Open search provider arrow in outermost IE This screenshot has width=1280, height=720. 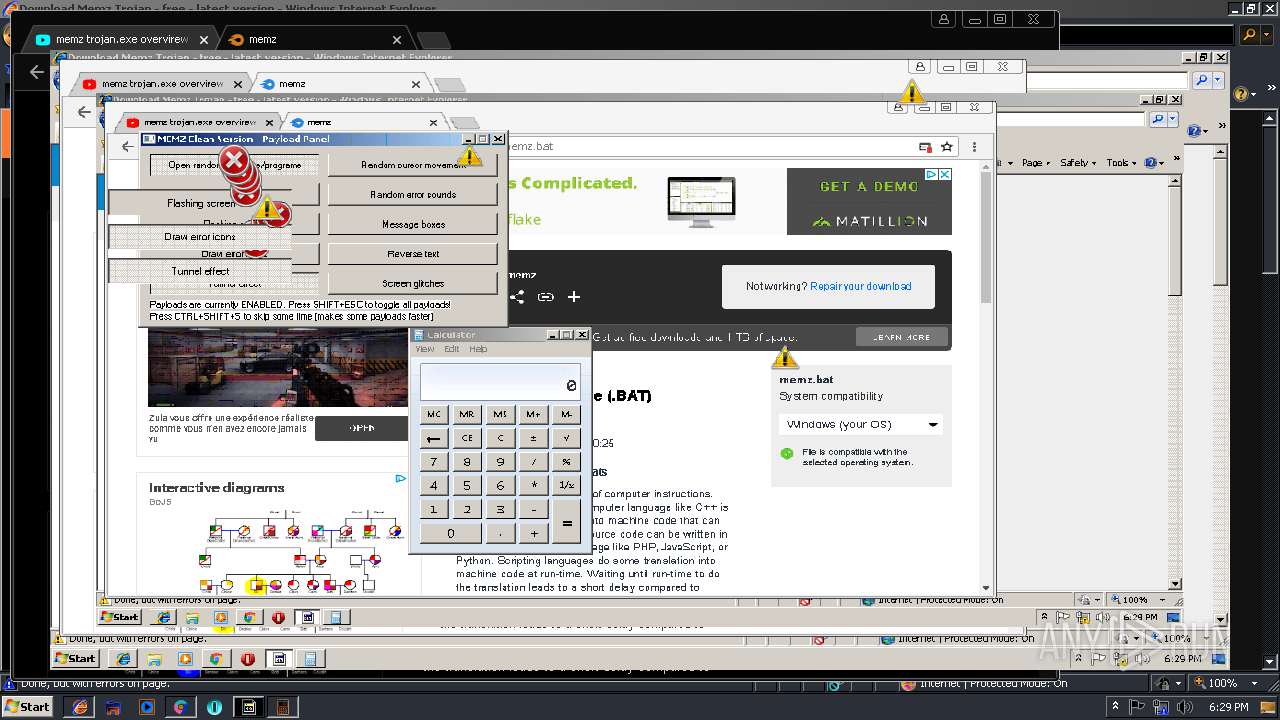(1265, 35)
